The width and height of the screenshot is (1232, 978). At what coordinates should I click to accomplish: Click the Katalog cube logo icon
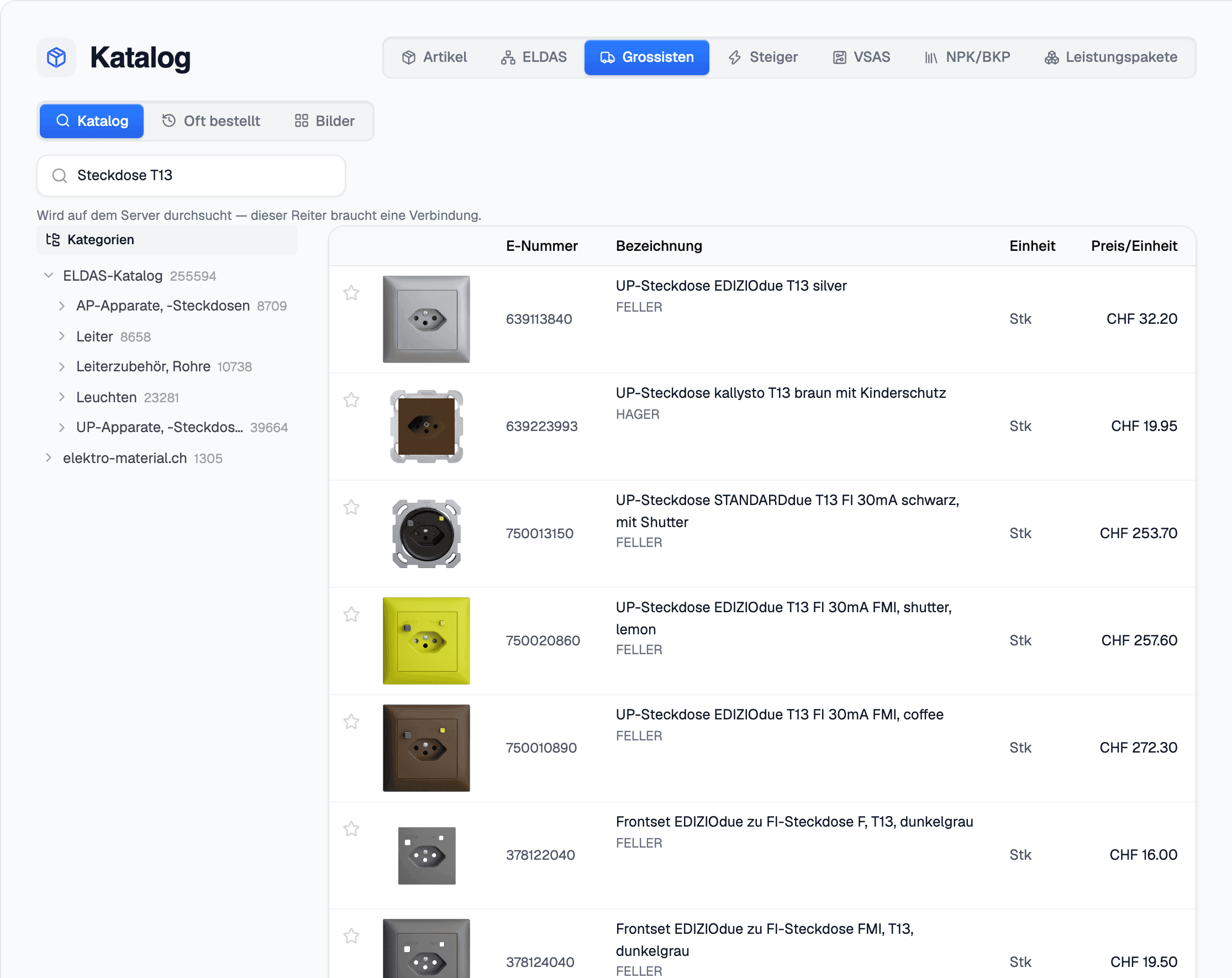coord(56,57)
